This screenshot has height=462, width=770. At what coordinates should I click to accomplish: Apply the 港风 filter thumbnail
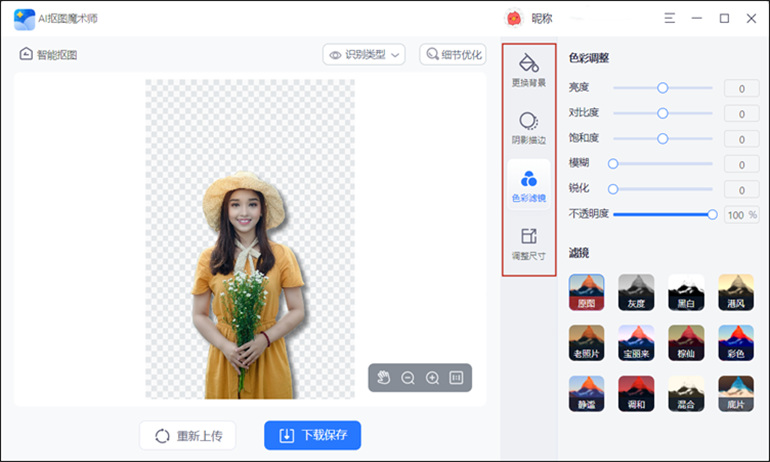click(736, 292)
